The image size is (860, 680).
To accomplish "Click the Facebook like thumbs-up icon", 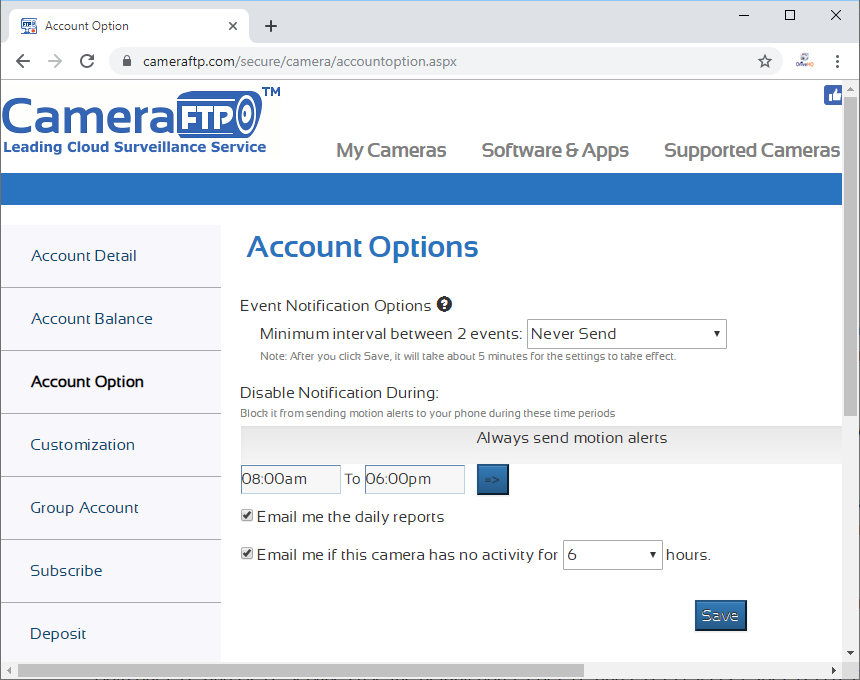I will point(833,95).
